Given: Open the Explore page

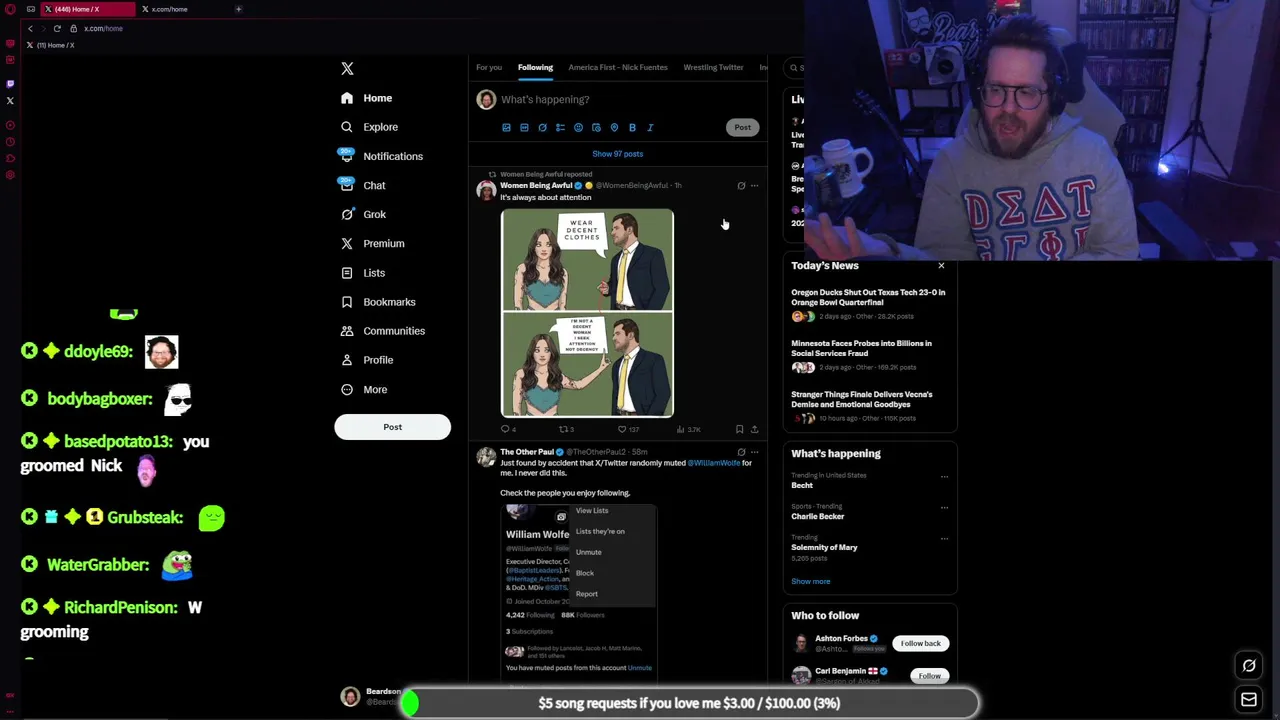Looking at the screenshot, I should click(x=369, y=127).
